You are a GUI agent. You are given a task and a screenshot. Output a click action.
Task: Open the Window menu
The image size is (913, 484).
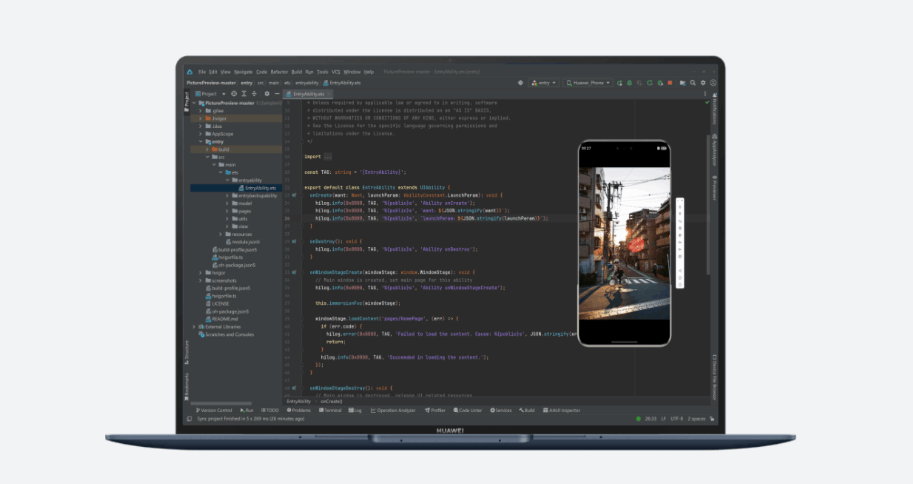352,72
